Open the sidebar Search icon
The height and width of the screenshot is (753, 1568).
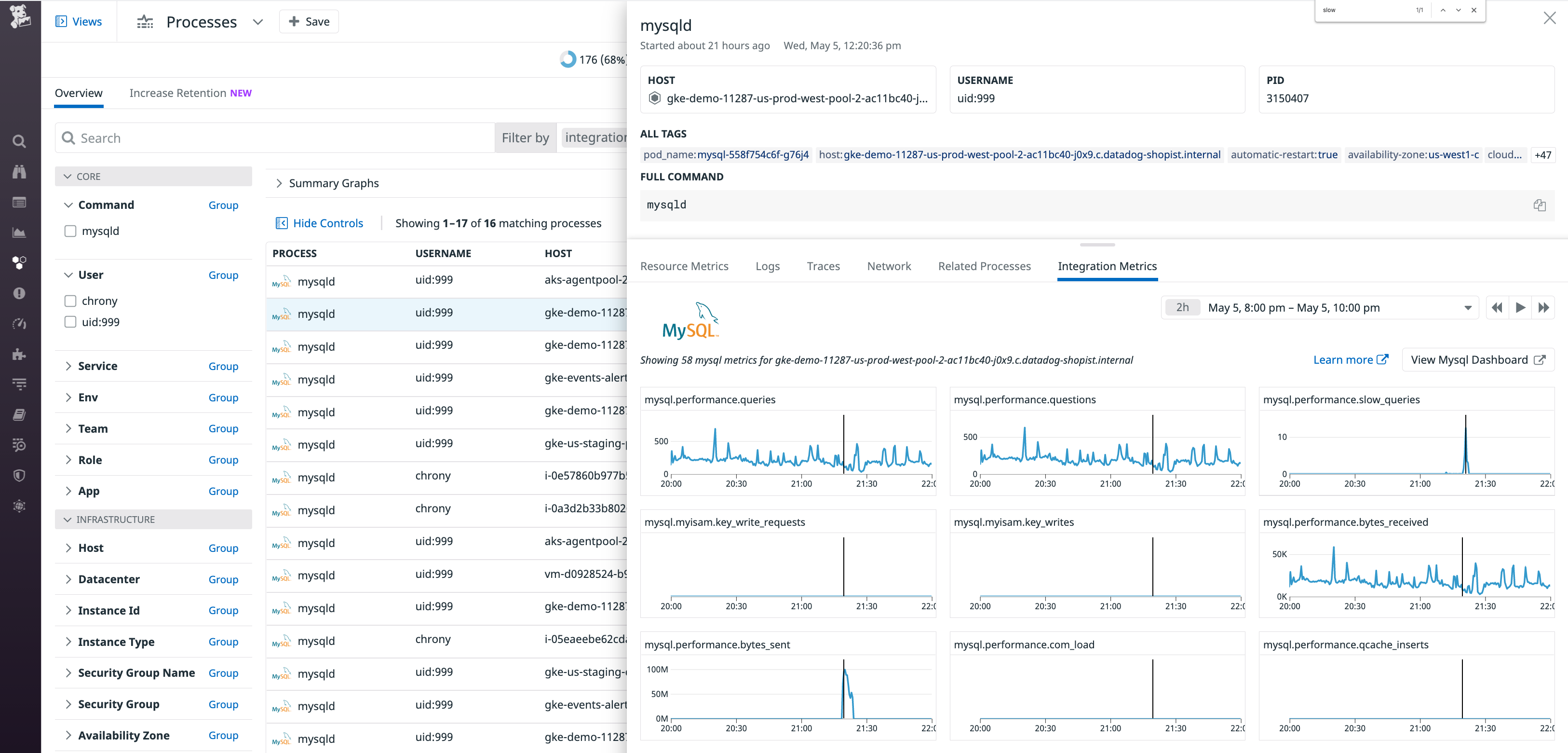tap(19, 141)
